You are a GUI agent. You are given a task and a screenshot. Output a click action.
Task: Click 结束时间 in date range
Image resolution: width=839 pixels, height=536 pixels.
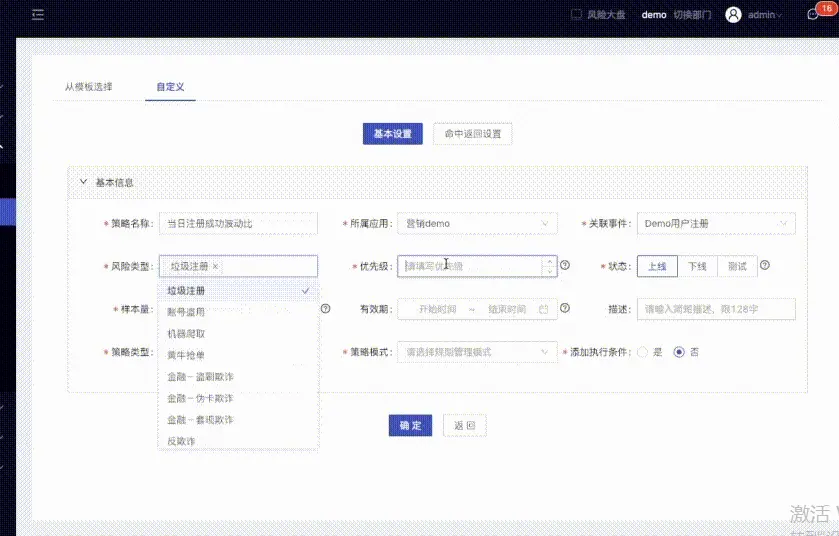507,309
